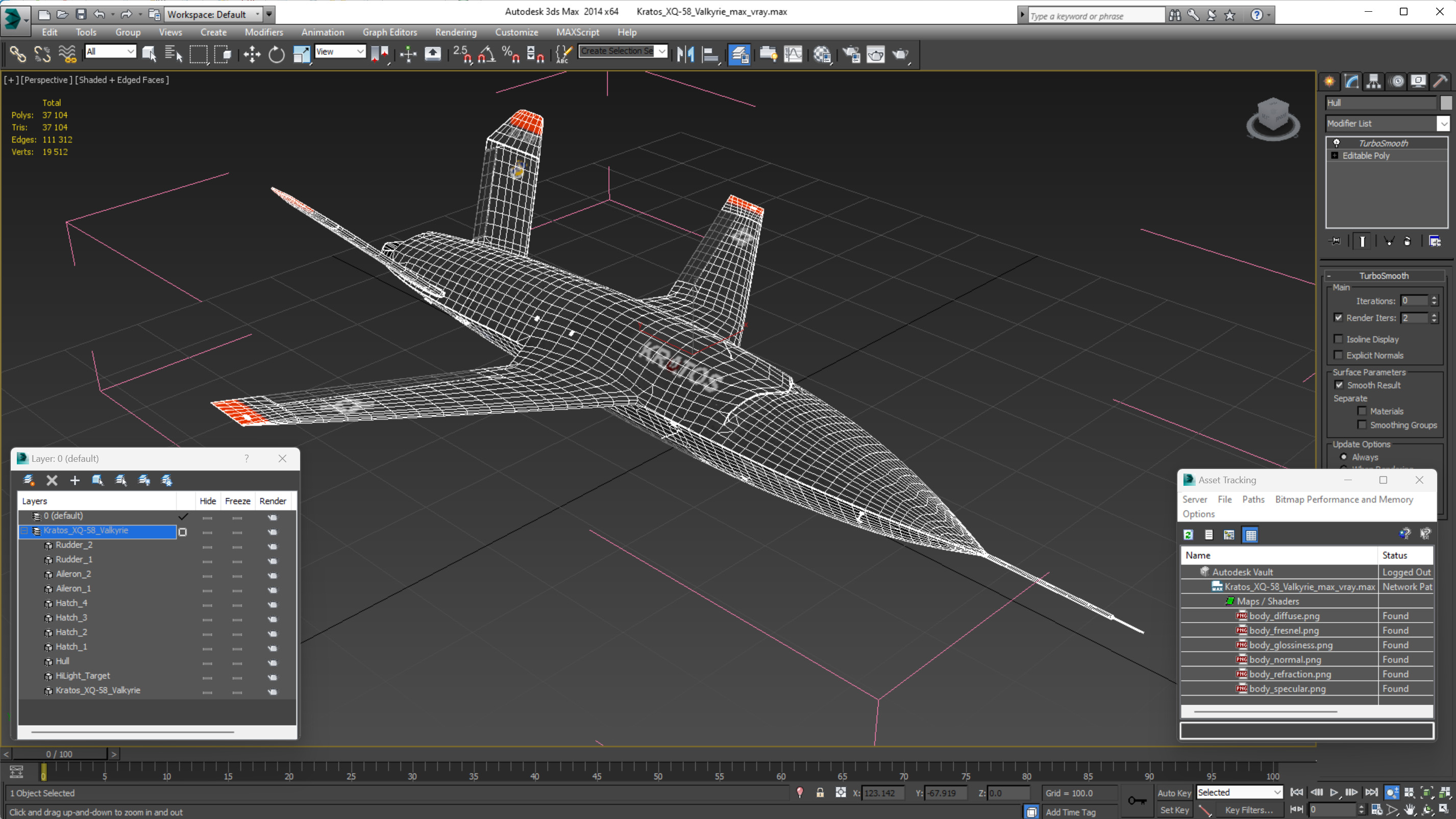This screenshot has width=1456, height=819.
Task: Click Pin Stack icon under modifier stack
Action: pyautogui.click(x=1335, y=241)
